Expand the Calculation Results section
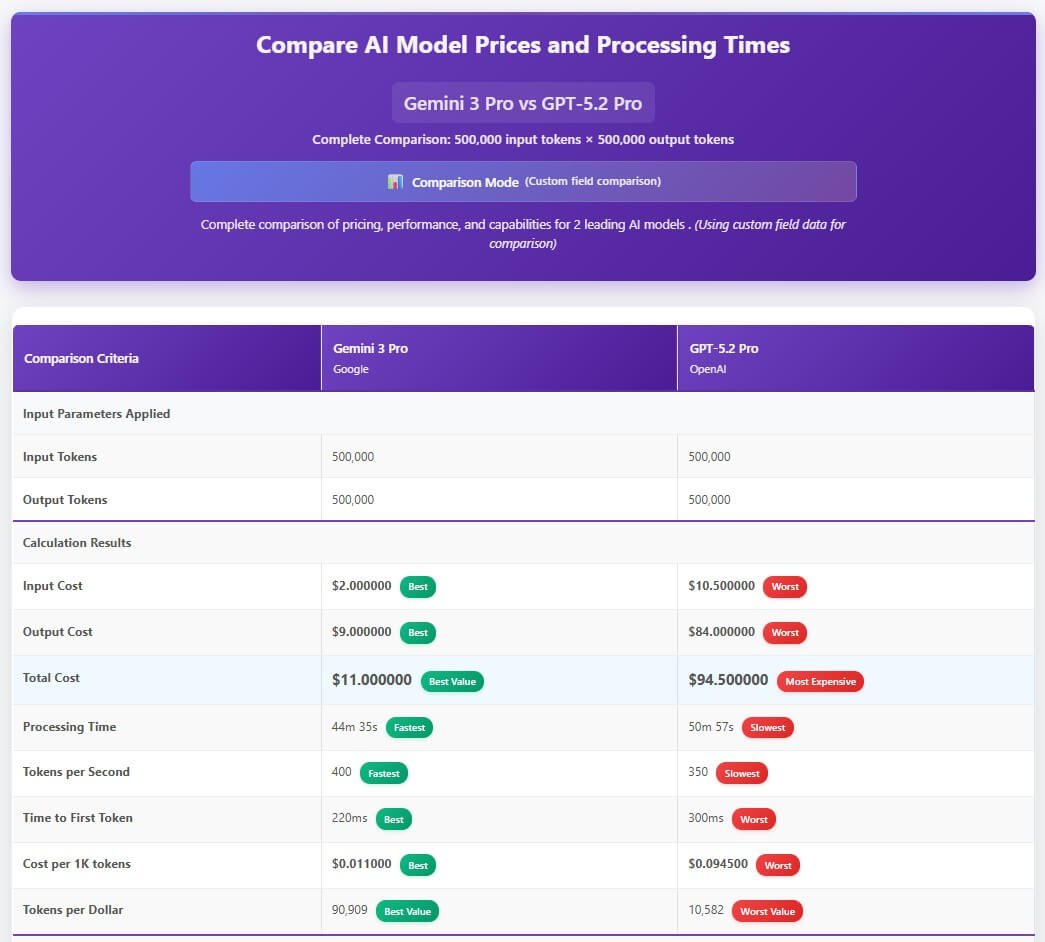This screenshot has height=942, width=1045. pos(77,543)
